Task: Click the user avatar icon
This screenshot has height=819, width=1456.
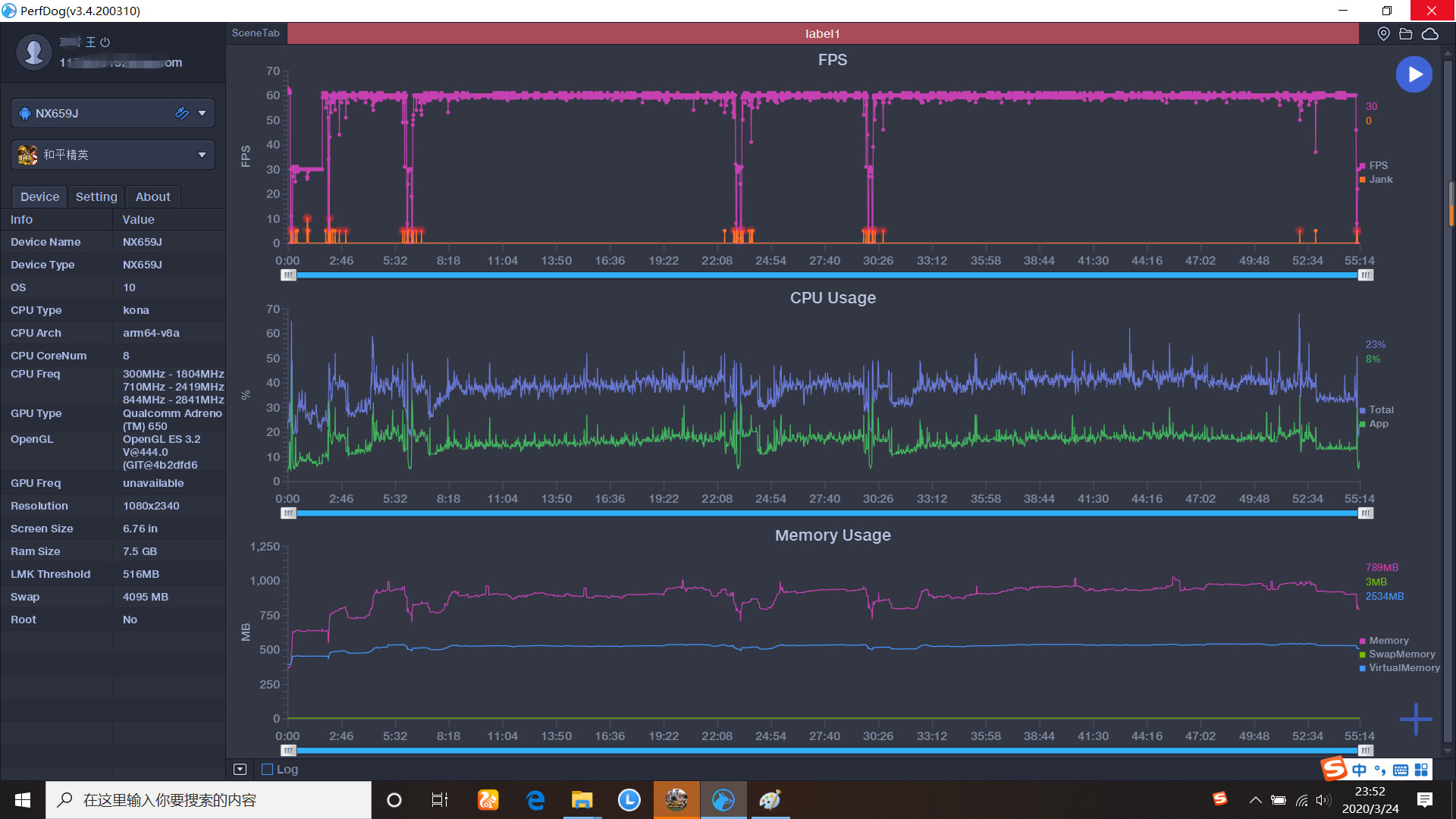Action: [34, 52]
